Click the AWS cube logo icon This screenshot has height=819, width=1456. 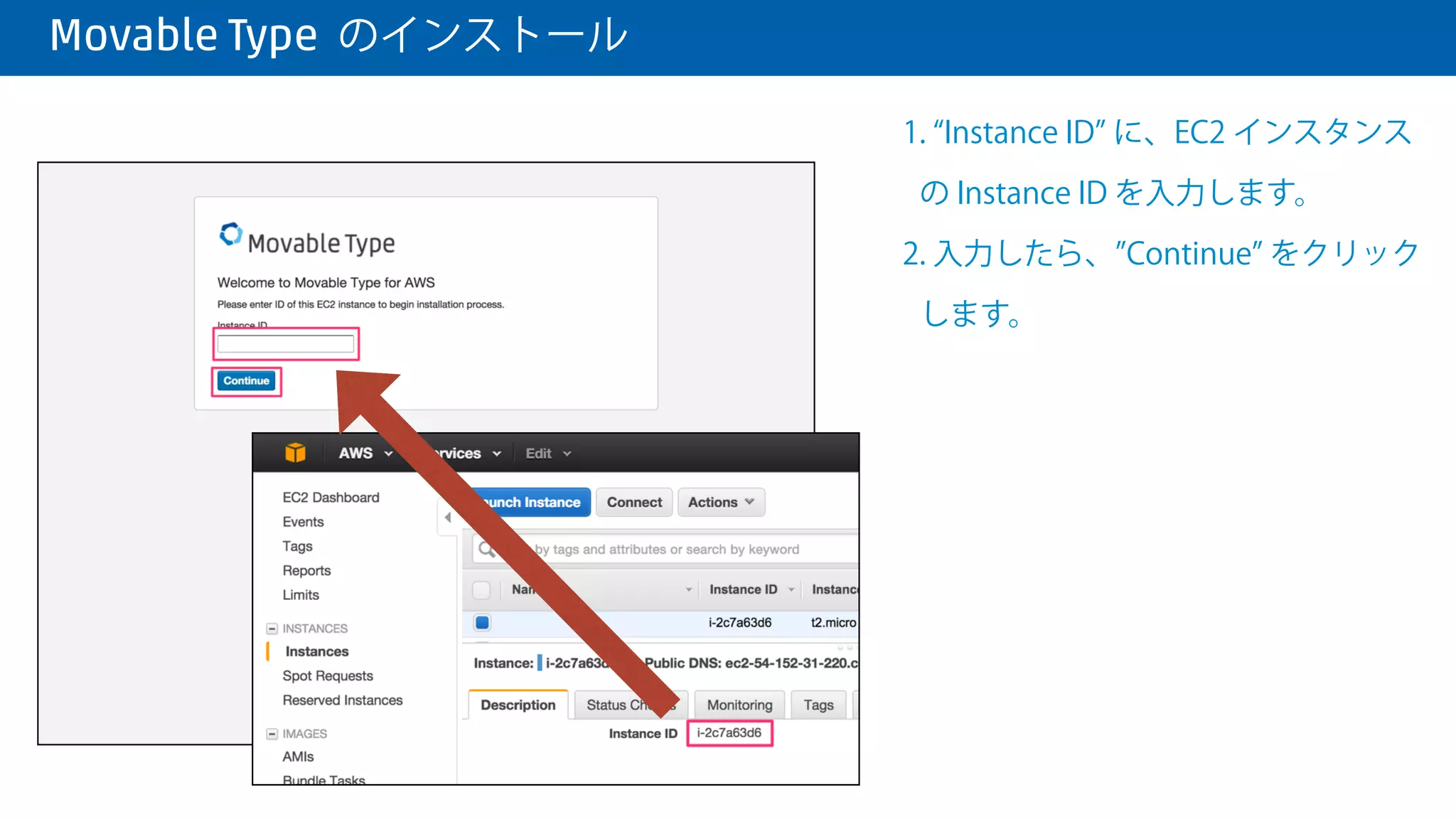click(x=295, y=453)
